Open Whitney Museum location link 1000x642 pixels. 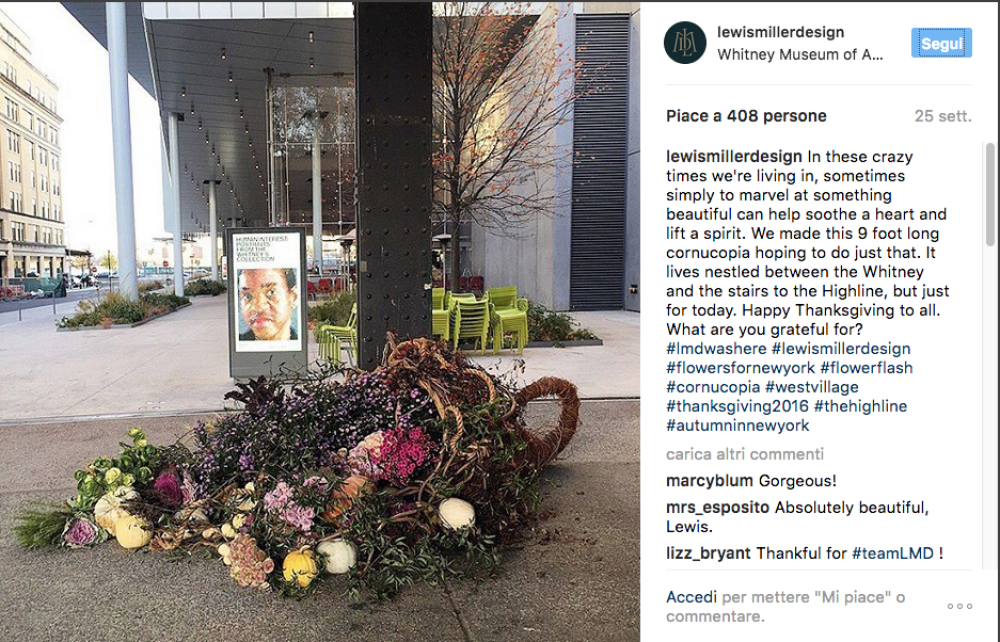pos(800,55)
